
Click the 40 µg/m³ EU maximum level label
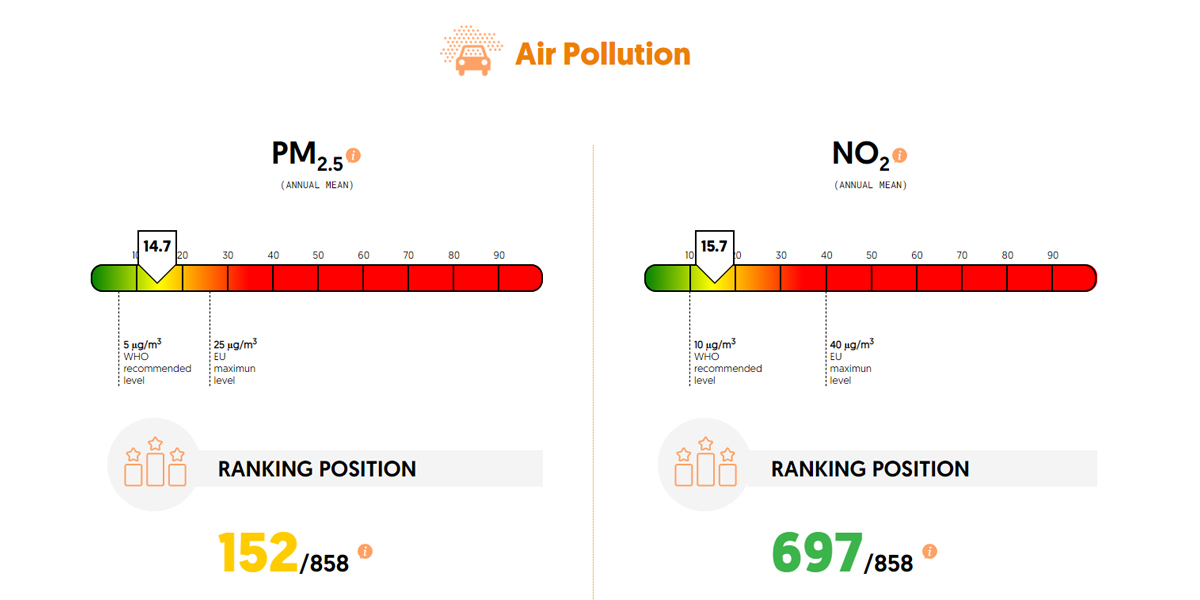coord(851,361)
